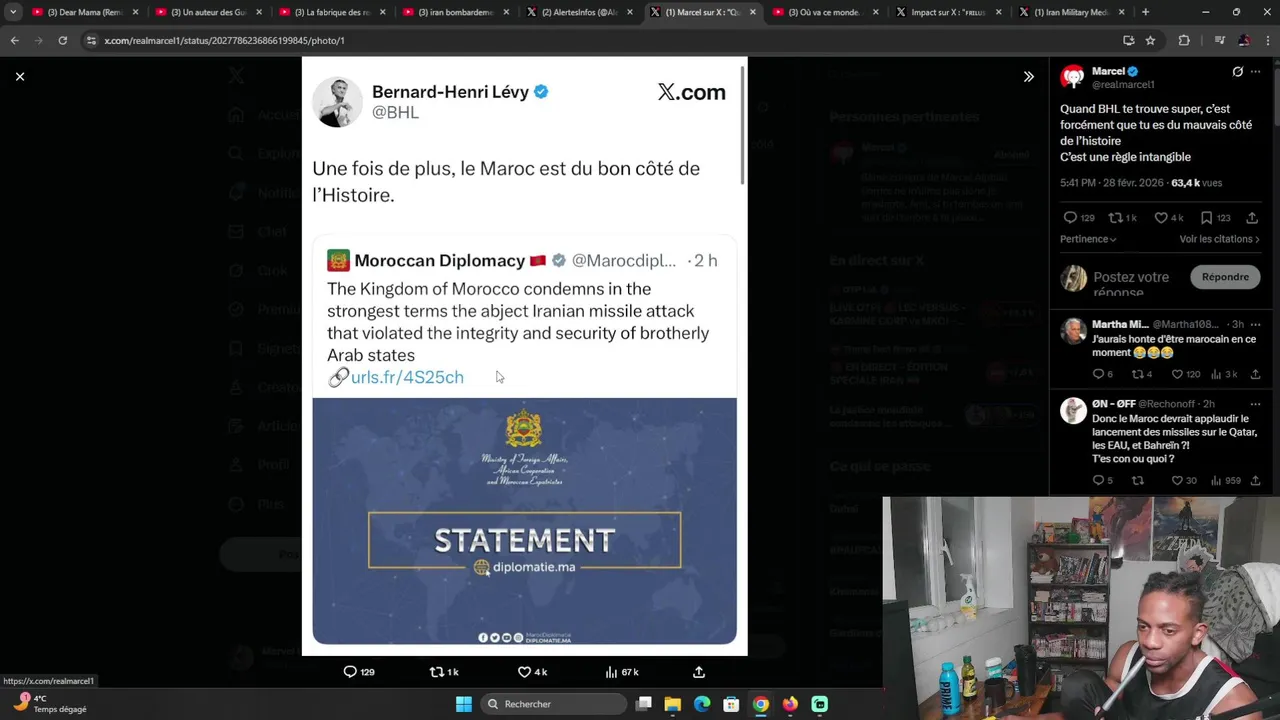This screenshot has width=1280, height=720.
Task: Open Martha Mi's profile avatar
Action: click(x=1073, y=331)
